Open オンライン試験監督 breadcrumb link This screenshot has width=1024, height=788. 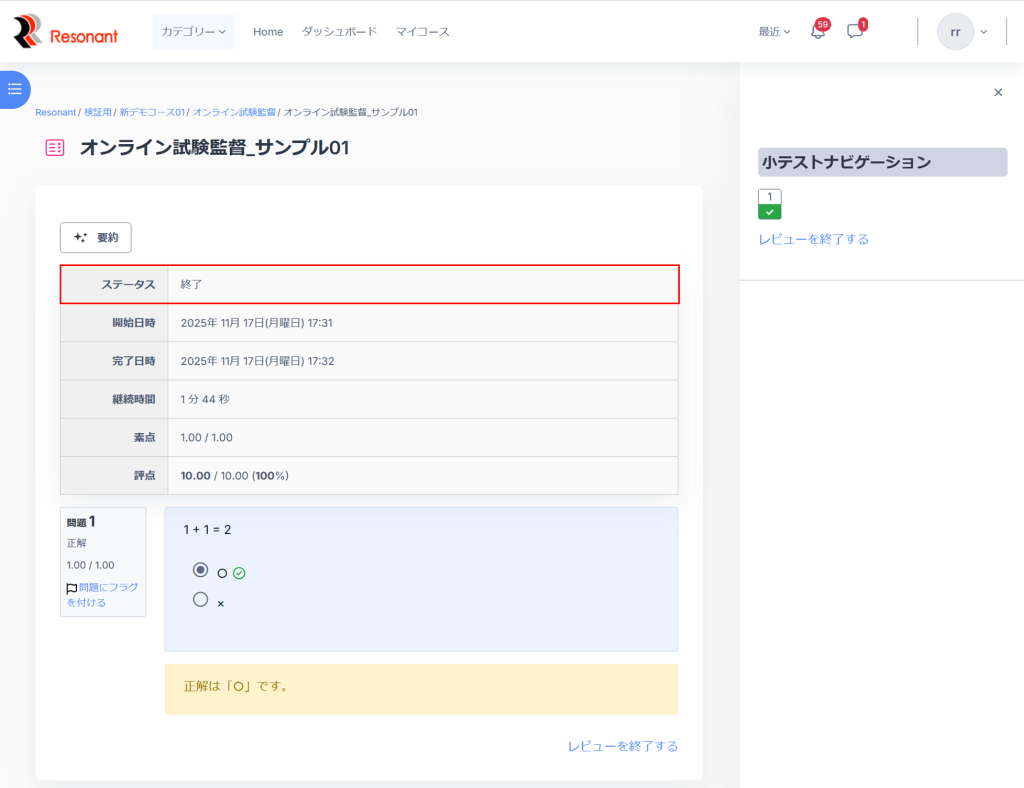point(234,112)
